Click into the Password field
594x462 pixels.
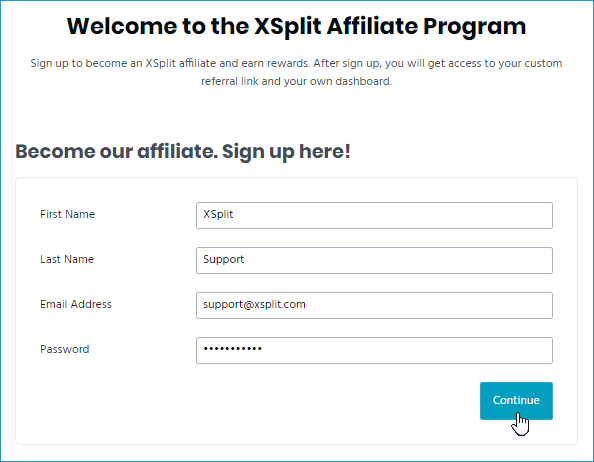(x=374, y=351)
